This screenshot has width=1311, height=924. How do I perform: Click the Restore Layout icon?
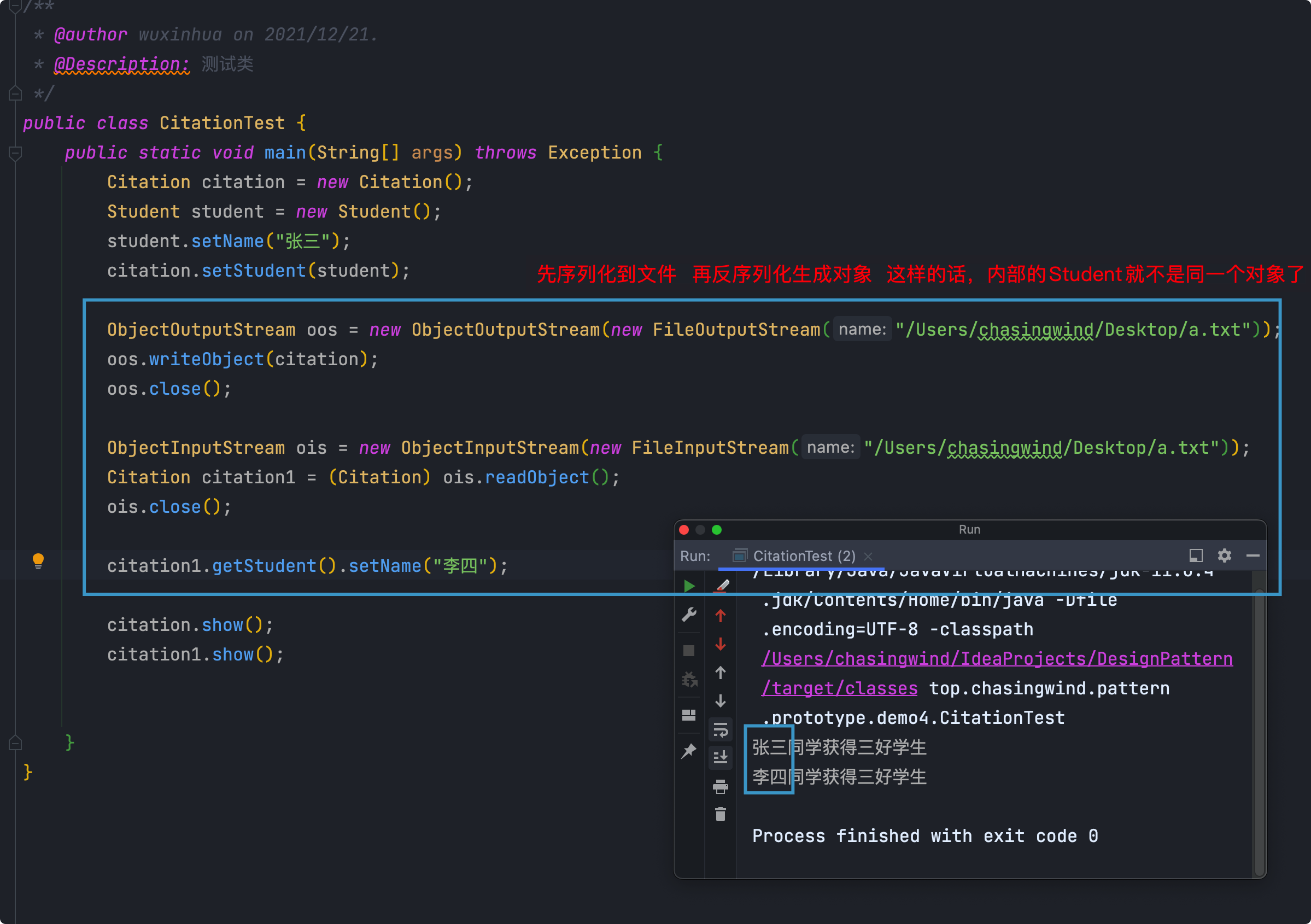(x=689, y=715)
